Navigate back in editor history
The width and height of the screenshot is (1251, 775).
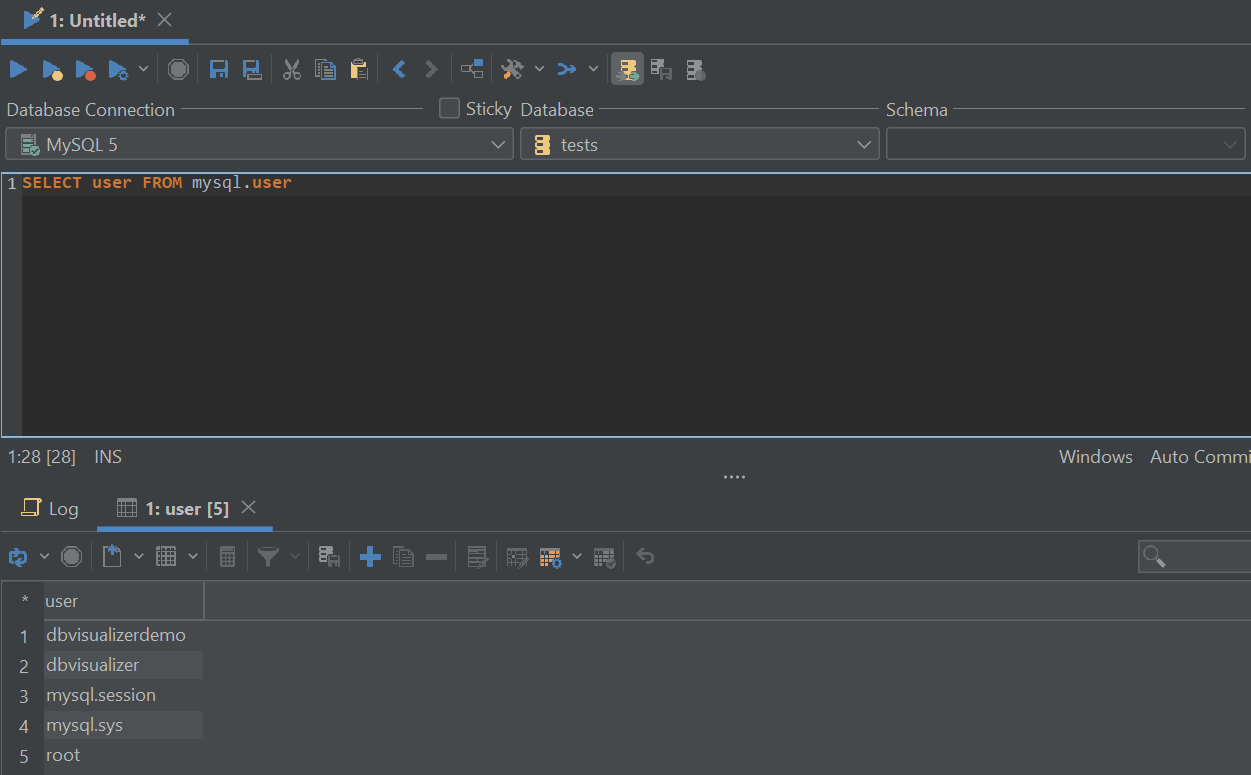click(399, 69)
